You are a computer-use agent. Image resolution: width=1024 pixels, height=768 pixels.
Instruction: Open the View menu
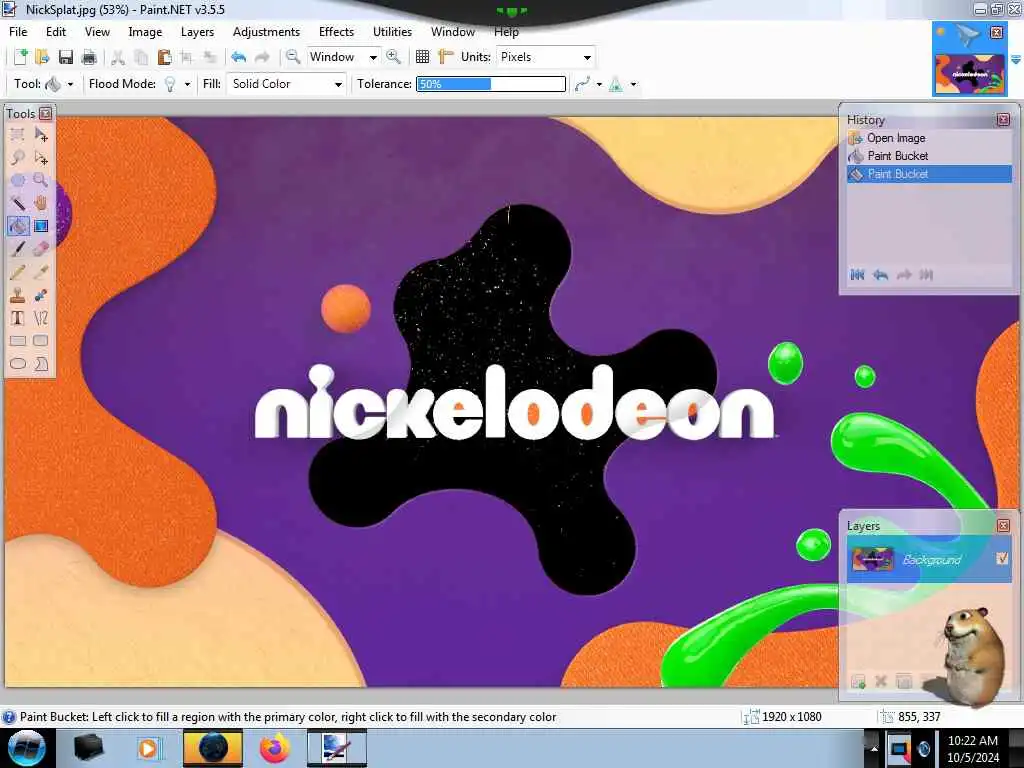click(97, 31)
